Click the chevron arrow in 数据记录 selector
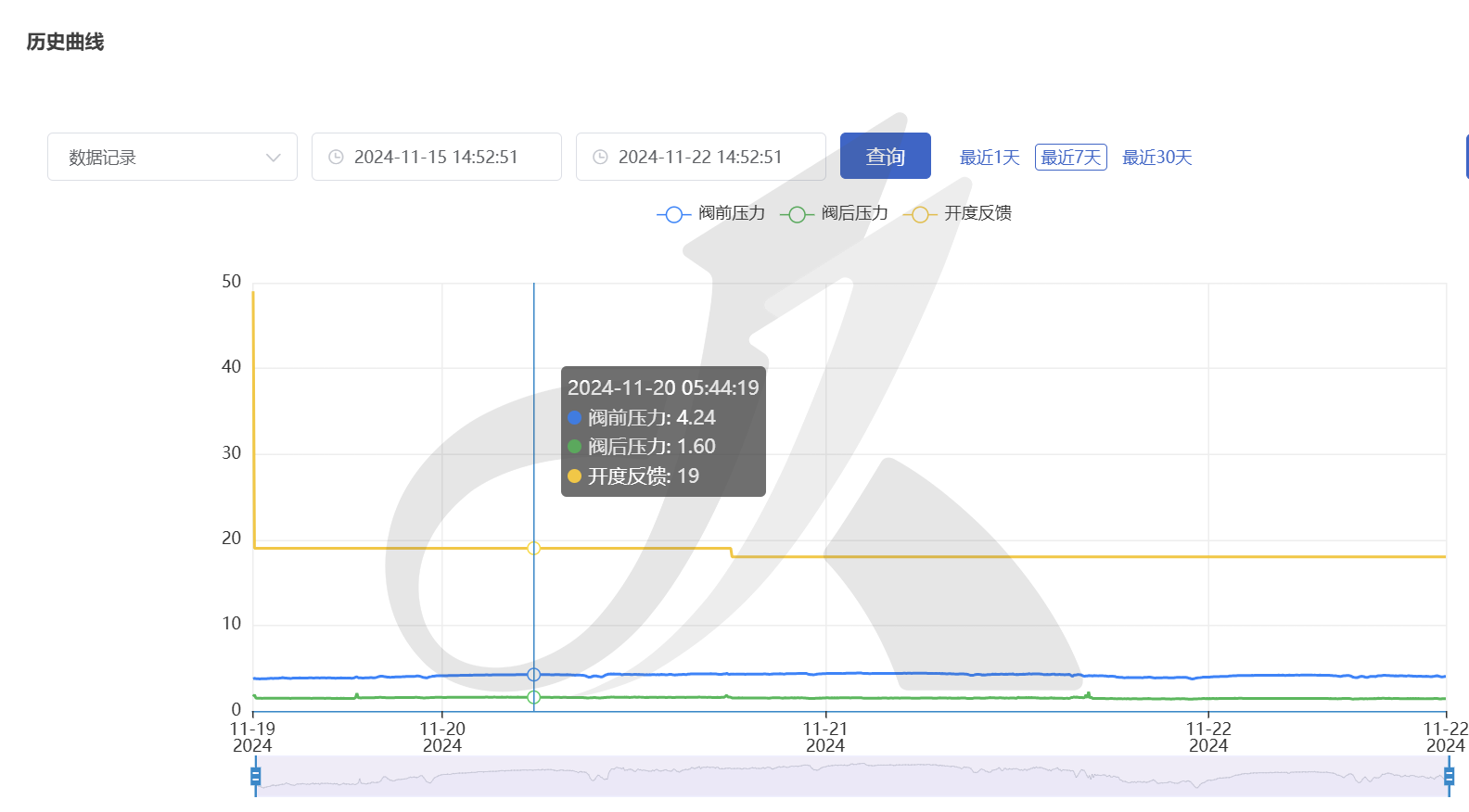 pos(274,158)
